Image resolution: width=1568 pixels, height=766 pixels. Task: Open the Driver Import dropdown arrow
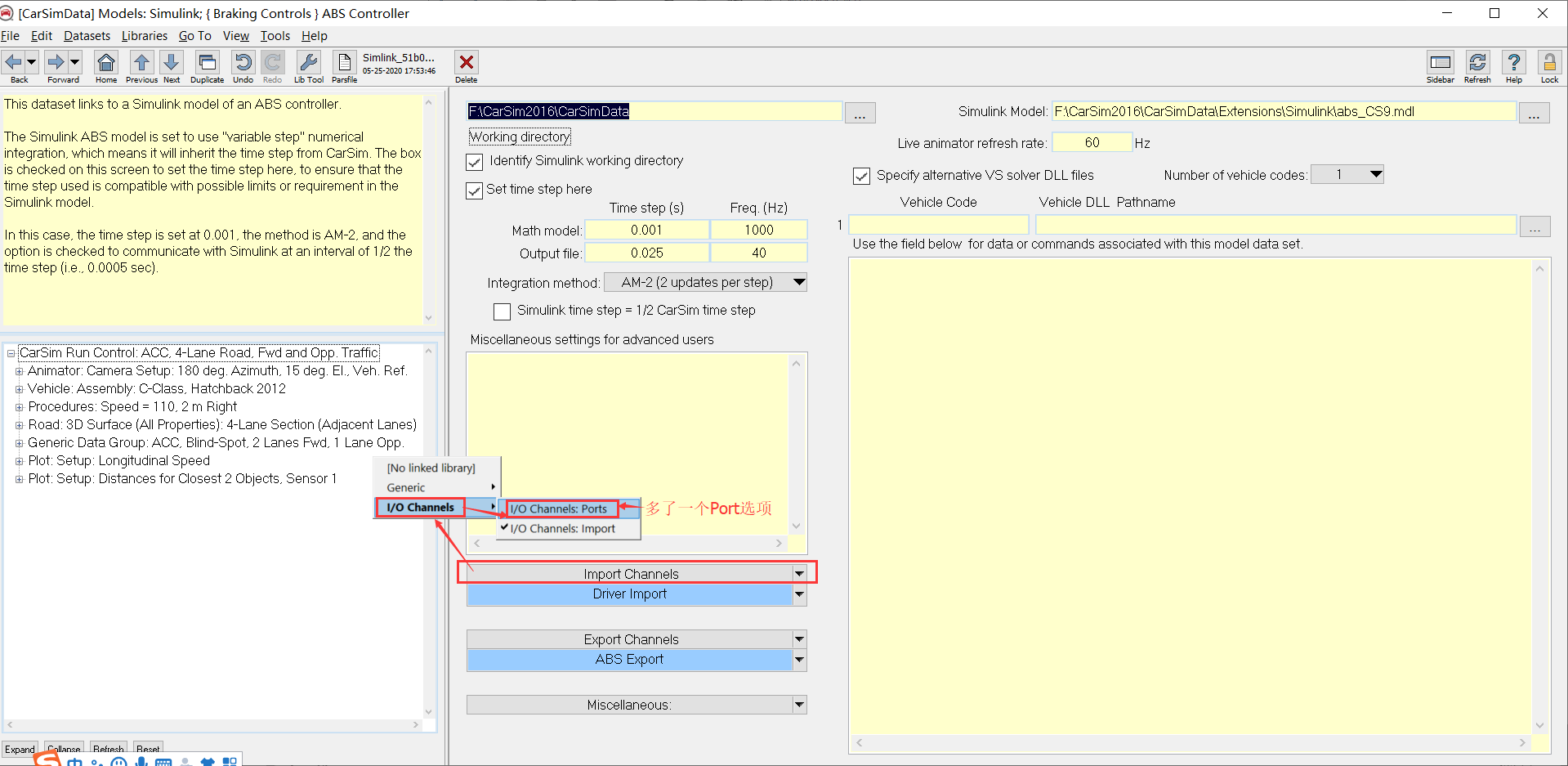pos(800,594)
